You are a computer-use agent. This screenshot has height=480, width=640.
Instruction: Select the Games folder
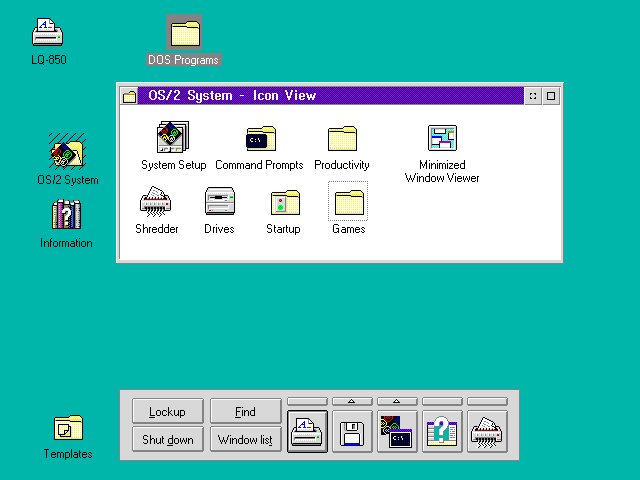point(348,201)
